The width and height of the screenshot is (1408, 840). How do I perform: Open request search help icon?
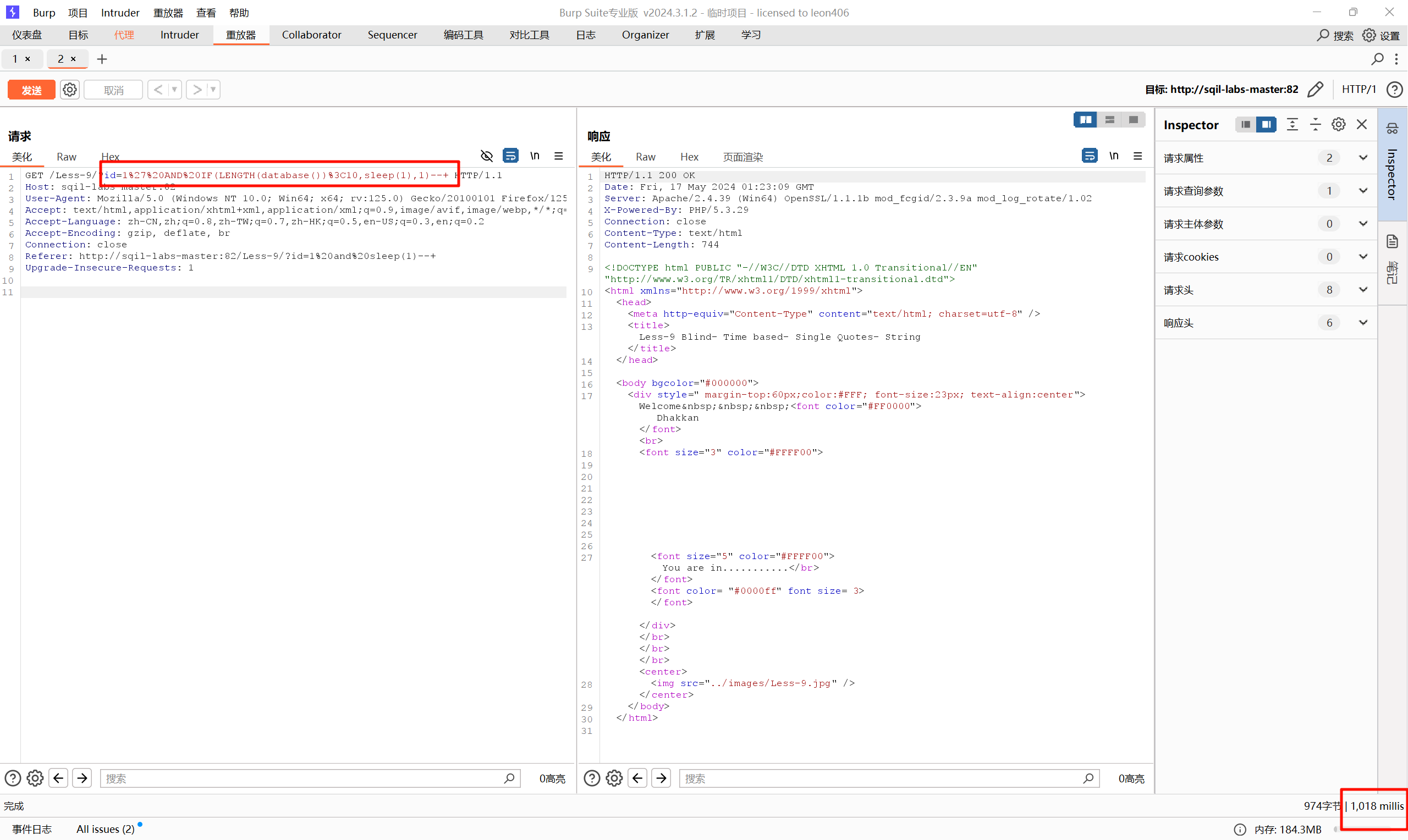pyautogui.click(x=13, y=778)
